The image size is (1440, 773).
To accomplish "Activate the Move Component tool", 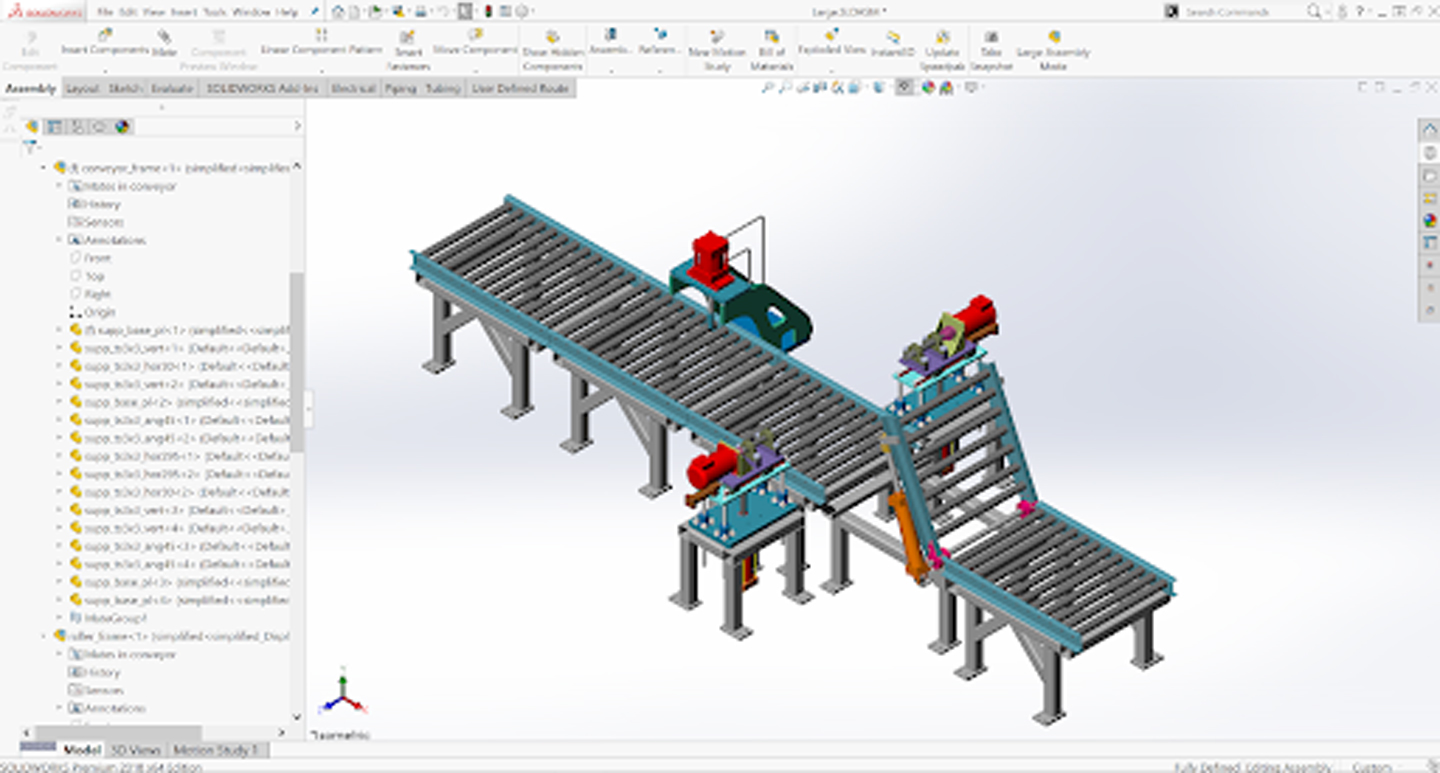I will [475, 42].
